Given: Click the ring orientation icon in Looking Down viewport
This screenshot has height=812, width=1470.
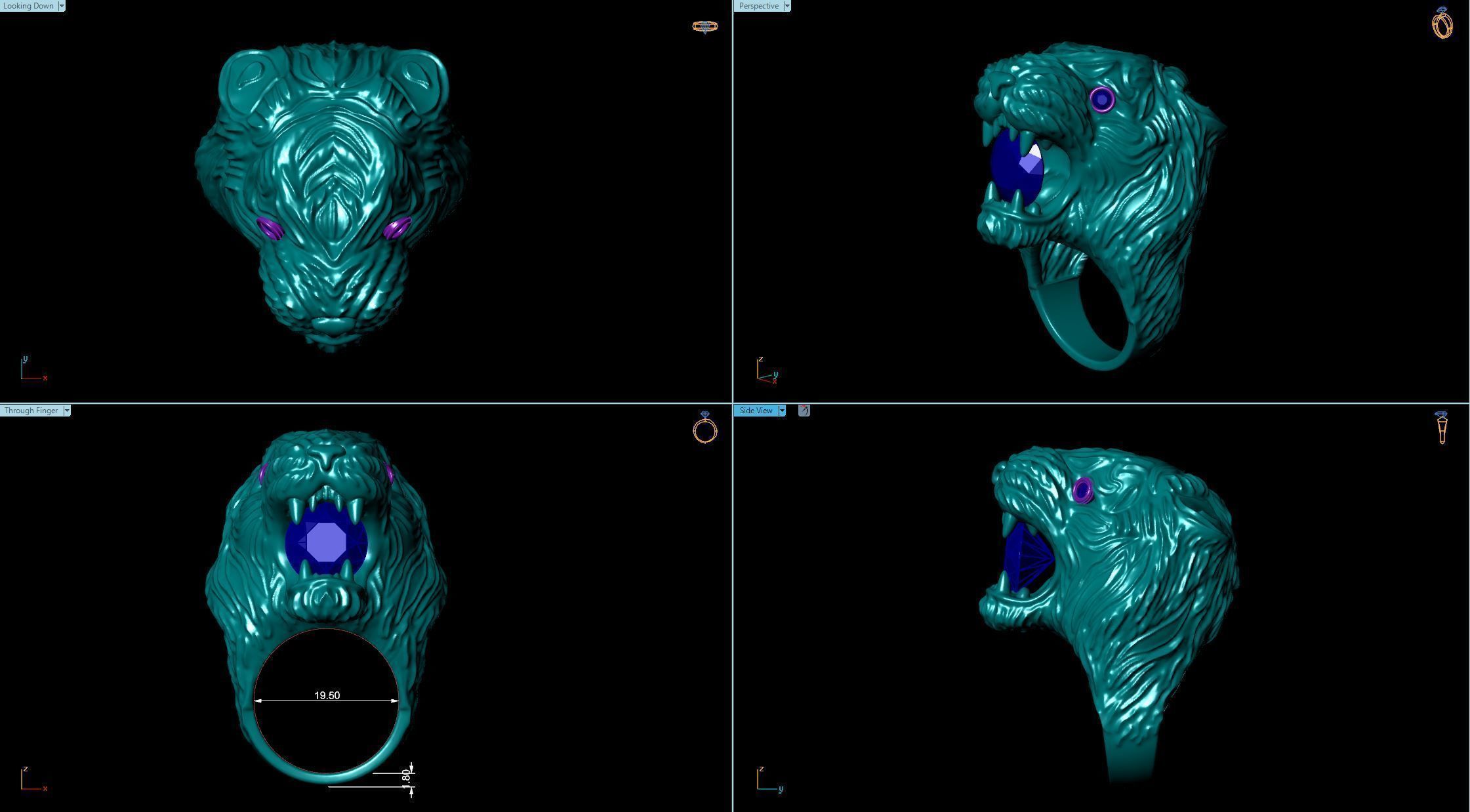Looking at the screenshot, I should point(704,26).
